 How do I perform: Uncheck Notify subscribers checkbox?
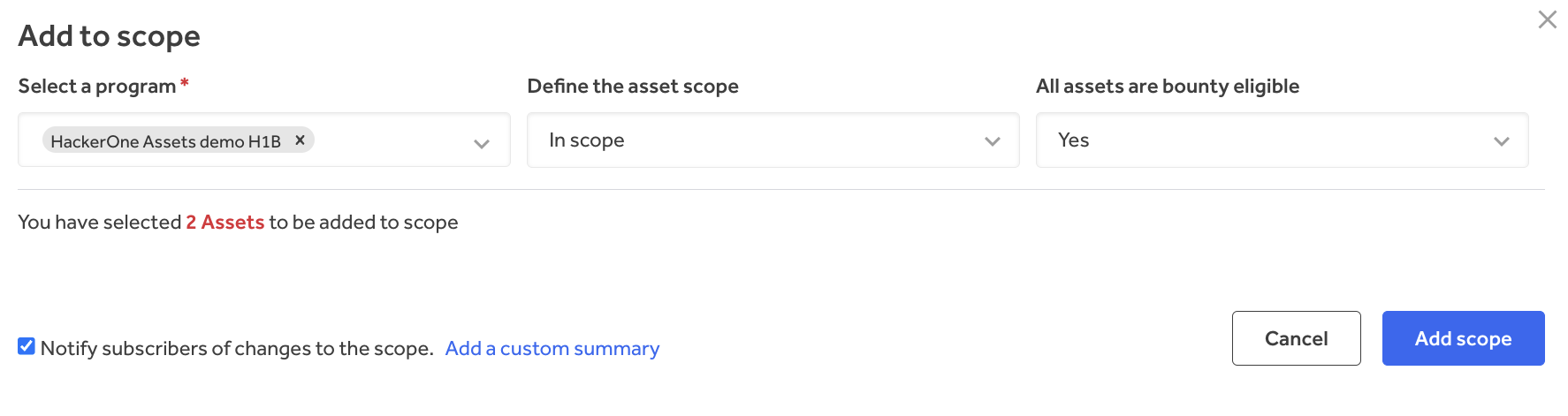click(x=27, y=346)
